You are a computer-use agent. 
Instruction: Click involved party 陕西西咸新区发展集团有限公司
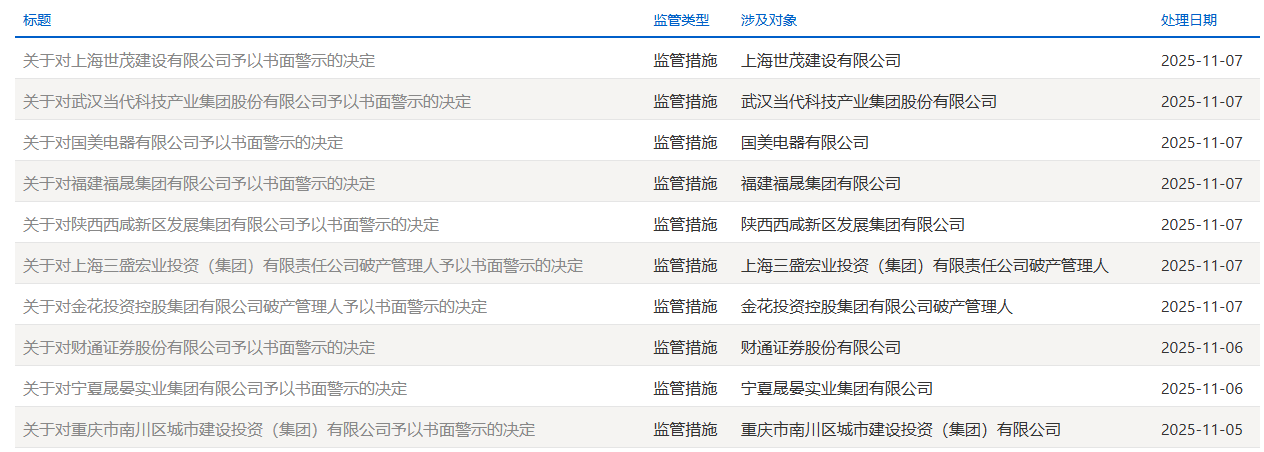(853, 224)
